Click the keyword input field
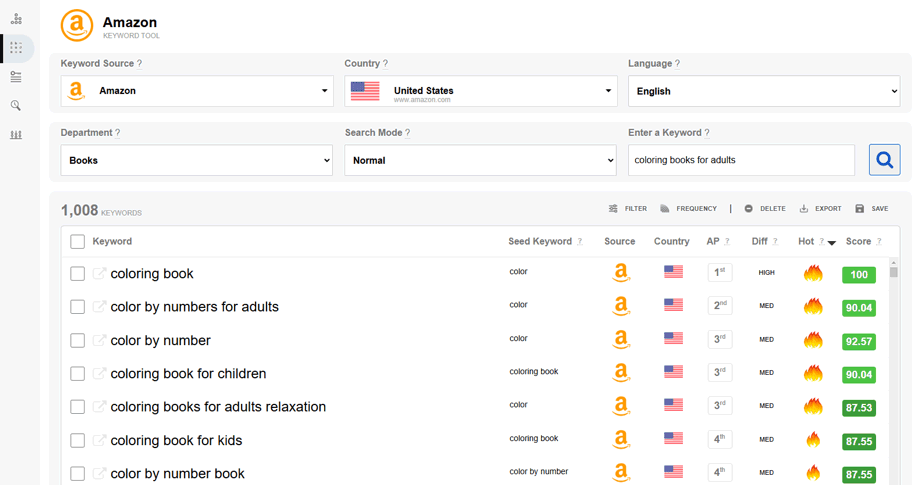This screenshot has height=485, width=920. click(x=742, y=160)
